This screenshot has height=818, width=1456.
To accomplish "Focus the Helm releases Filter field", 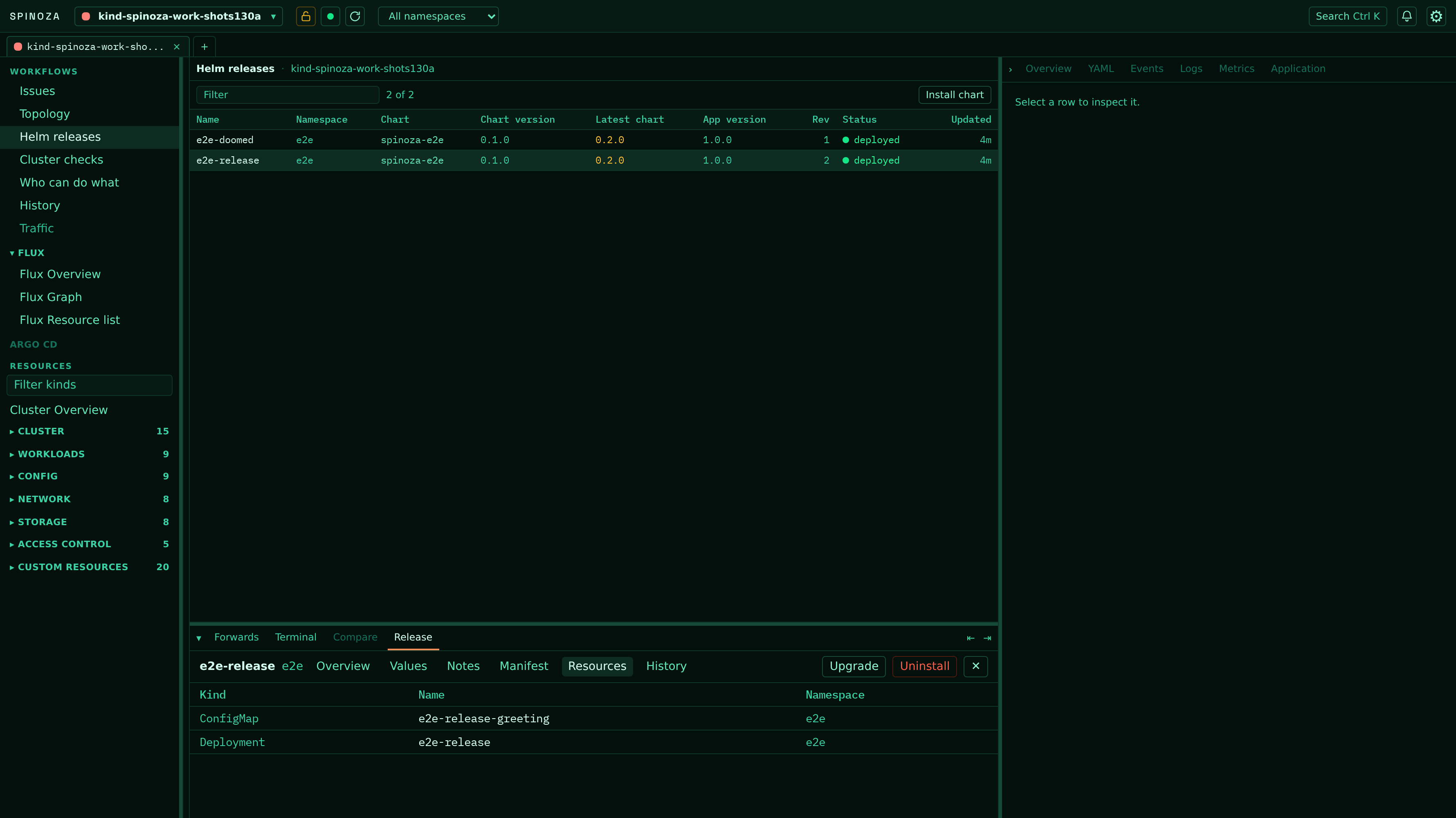I will click(287, 95).
